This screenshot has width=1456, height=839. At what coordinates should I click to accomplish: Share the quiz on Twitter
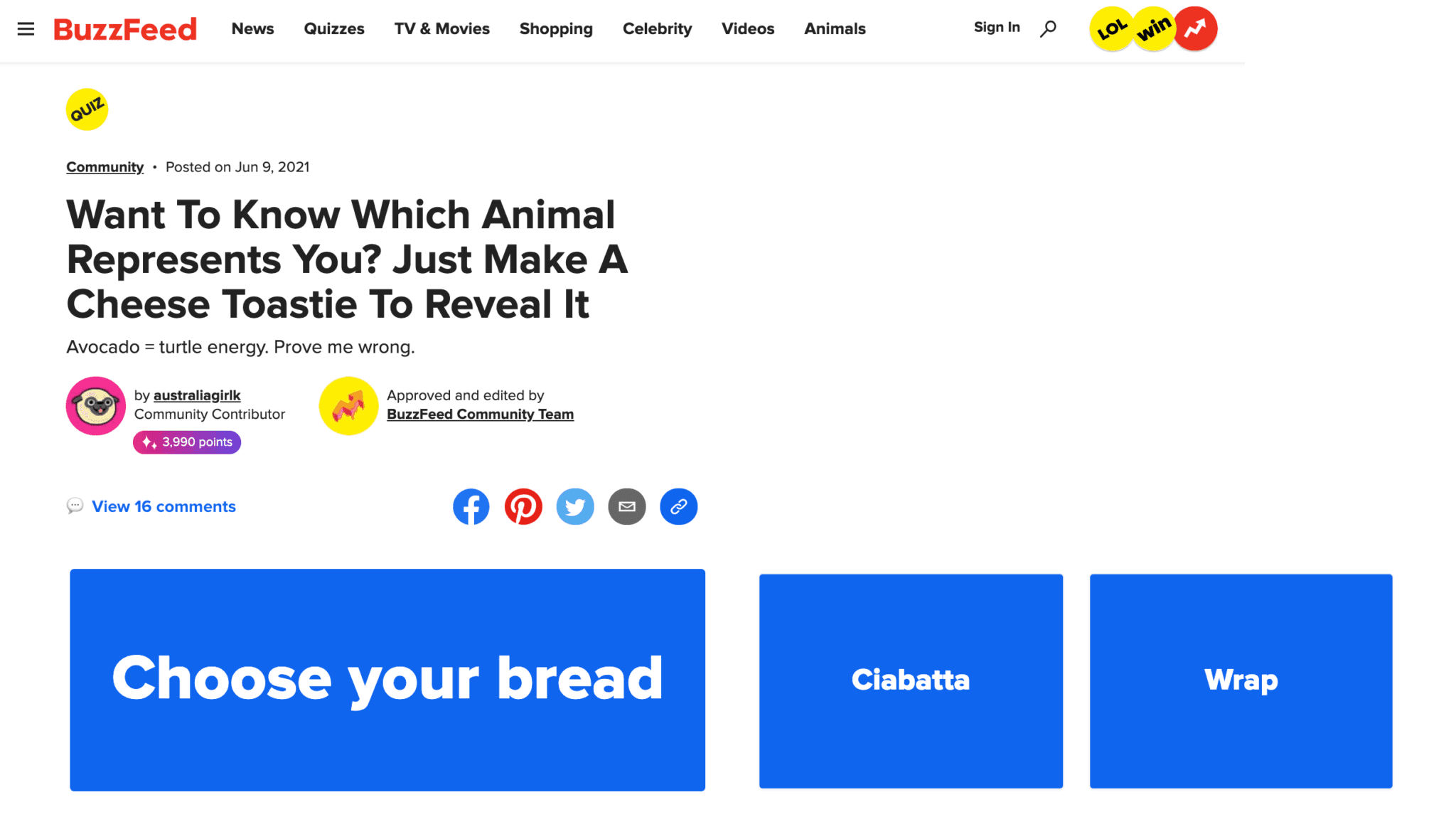tap(575, 507)
